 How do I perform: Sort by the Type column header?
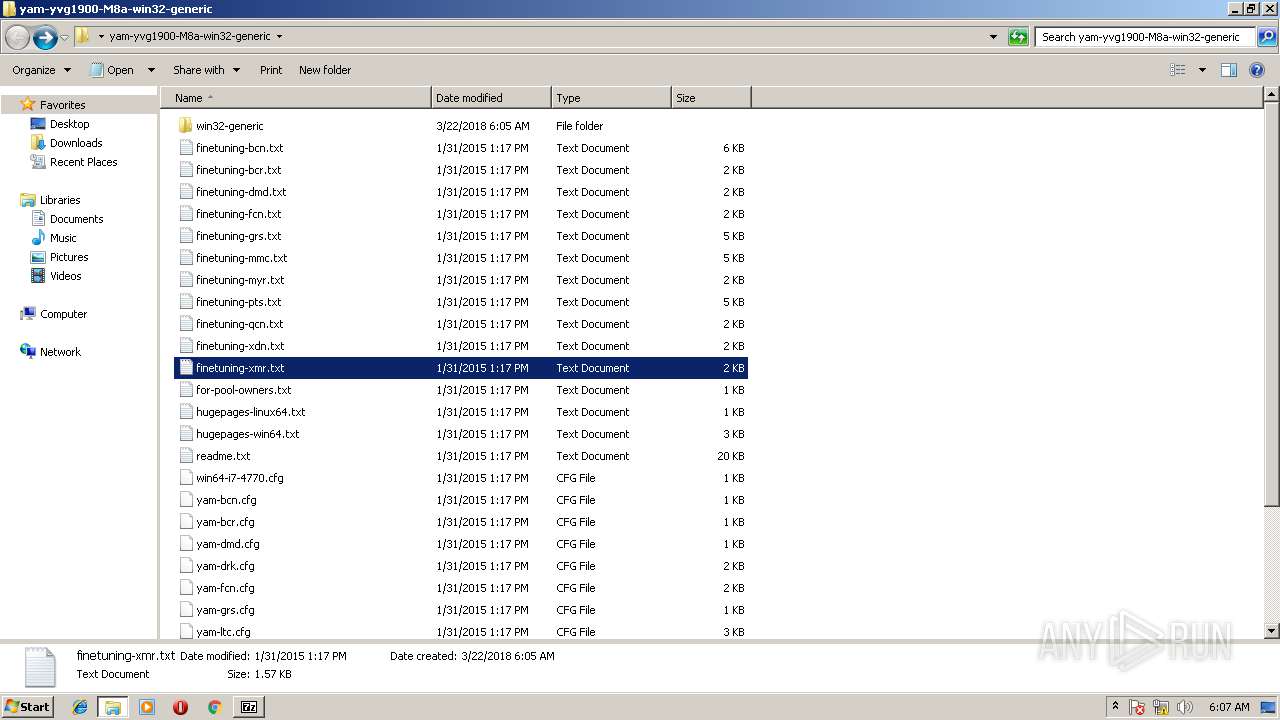[611, 98]
